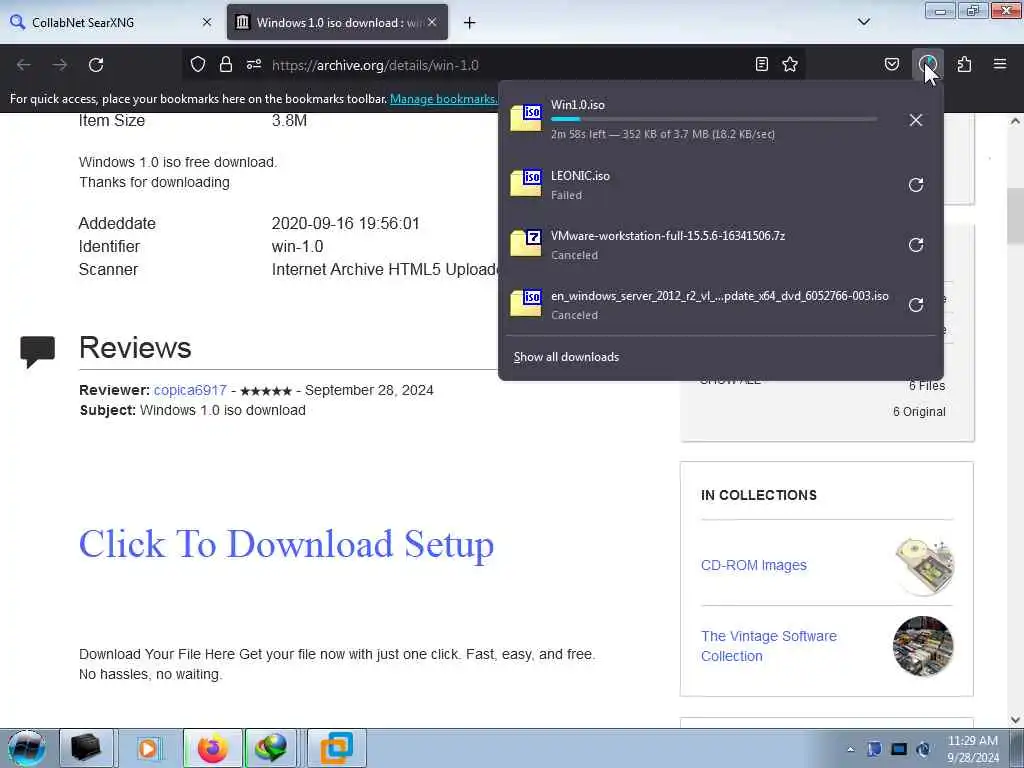Open the Extensions puzzle icon
This screenshot has height=768, width=1024.
click(964, 64)
